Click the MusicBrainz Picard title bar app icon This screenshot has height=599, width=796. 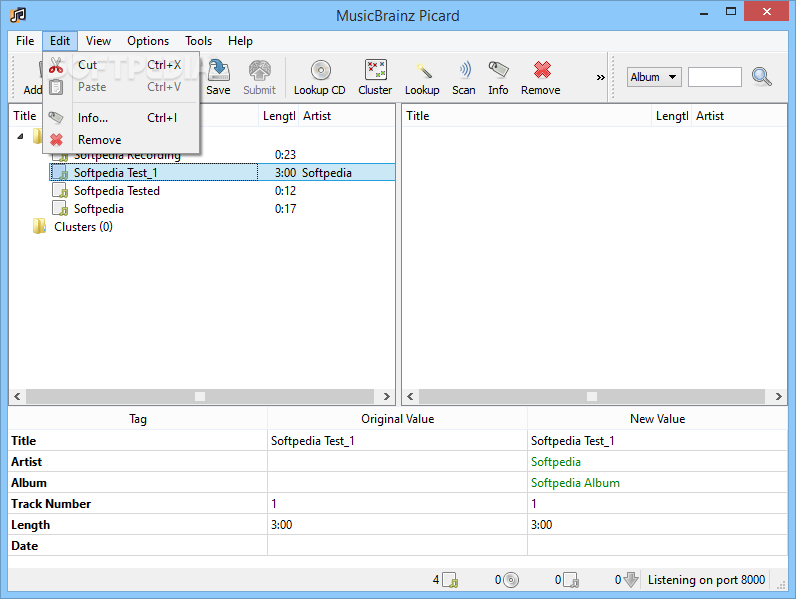tap(18, 15)
